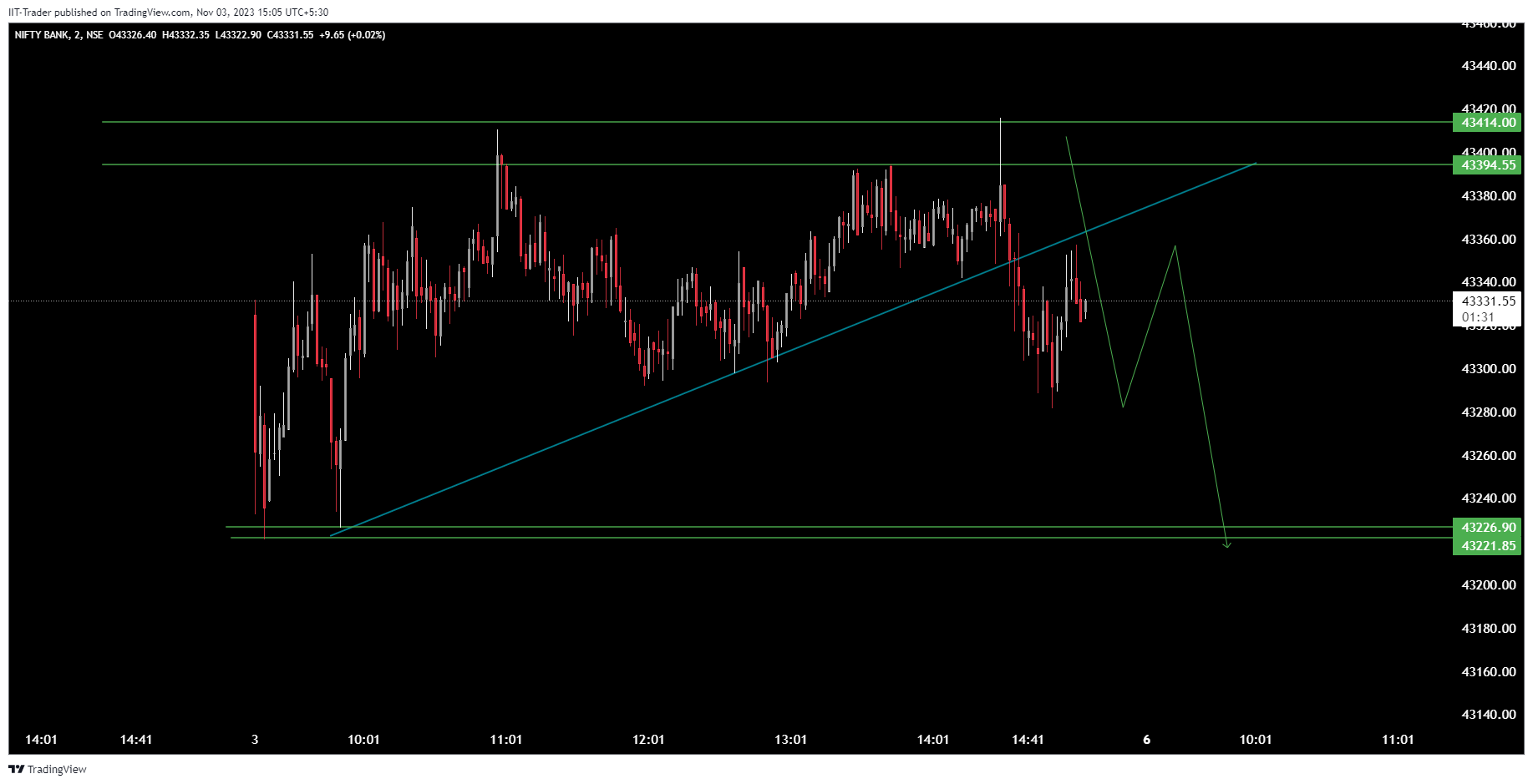Click the change value +9.65 (+0.02%)
Screen dimensions: 1533x784
[x=353, y=35]
